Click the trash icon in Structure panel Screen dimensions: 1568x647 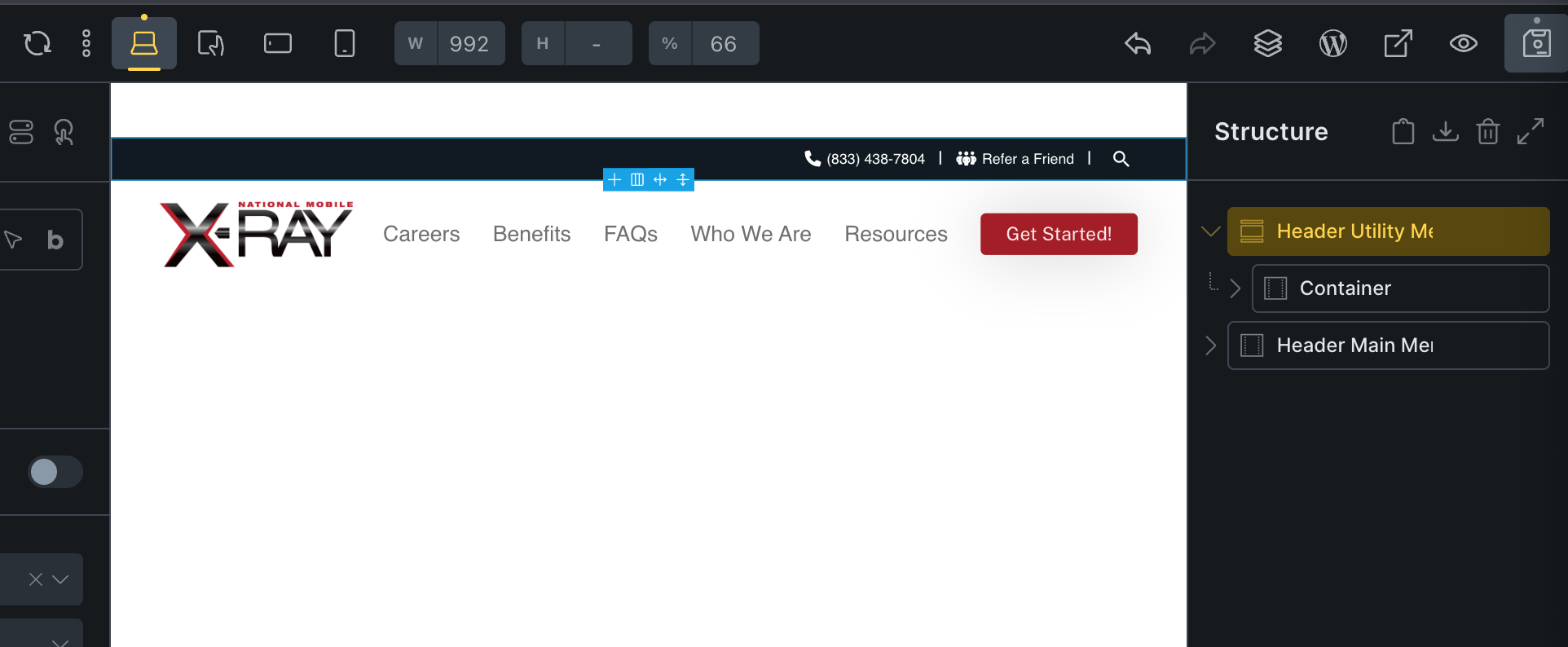[x=1488, y=131]
